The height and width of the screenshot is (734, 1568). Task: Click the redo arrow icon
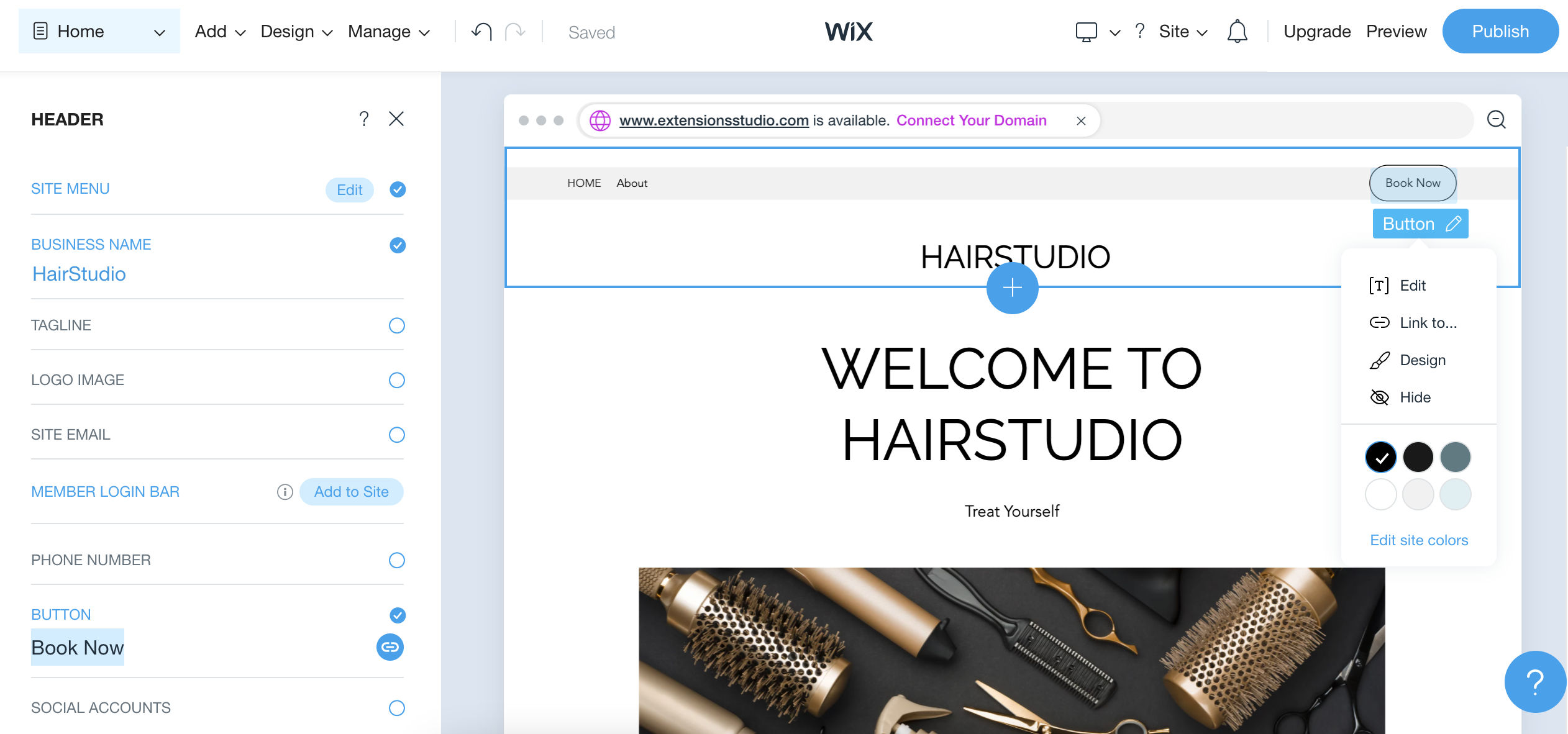pyautogui.click(x=515, y=31)
